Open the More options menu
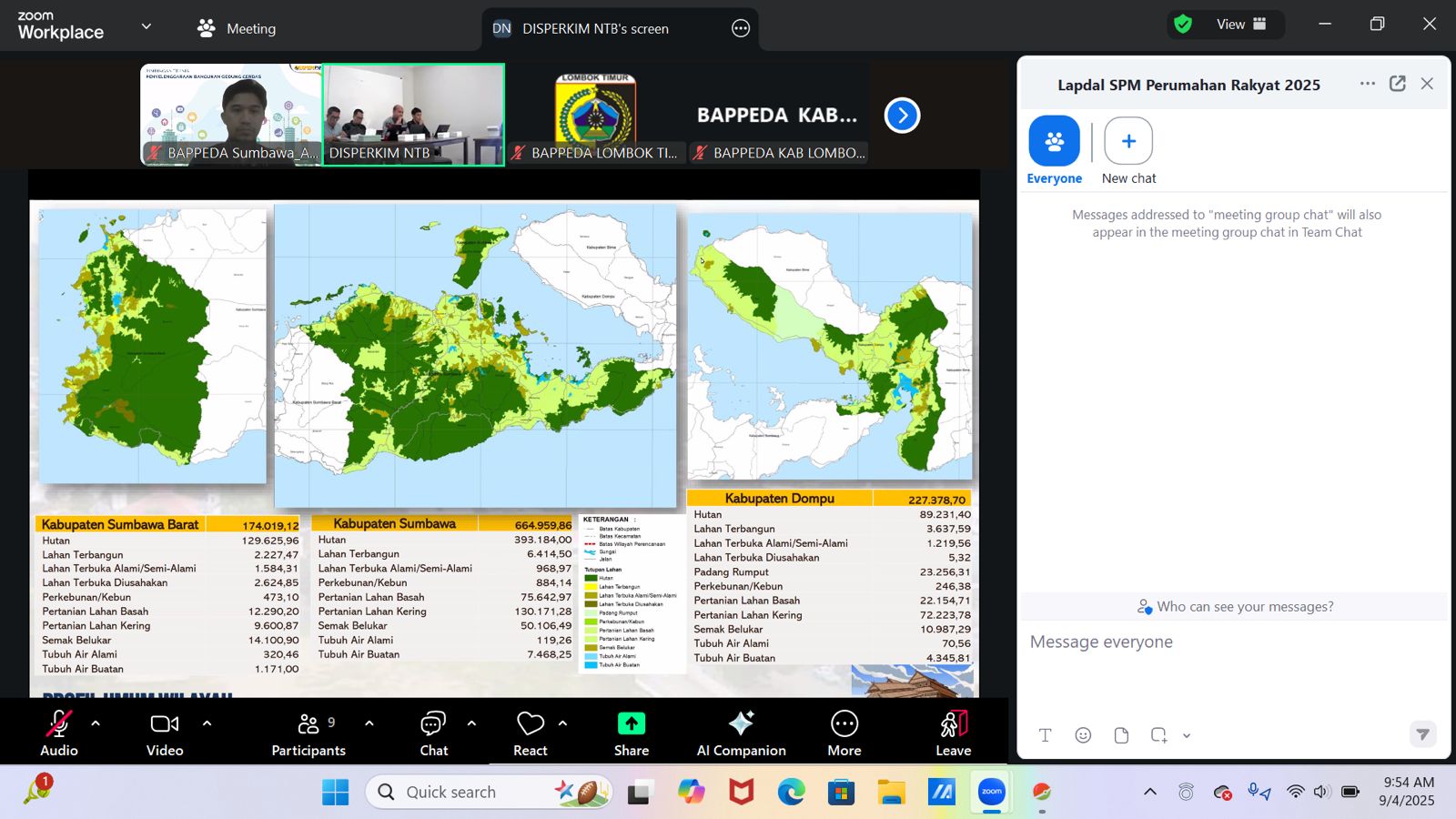1456x819 pixels. pos(844,733)
